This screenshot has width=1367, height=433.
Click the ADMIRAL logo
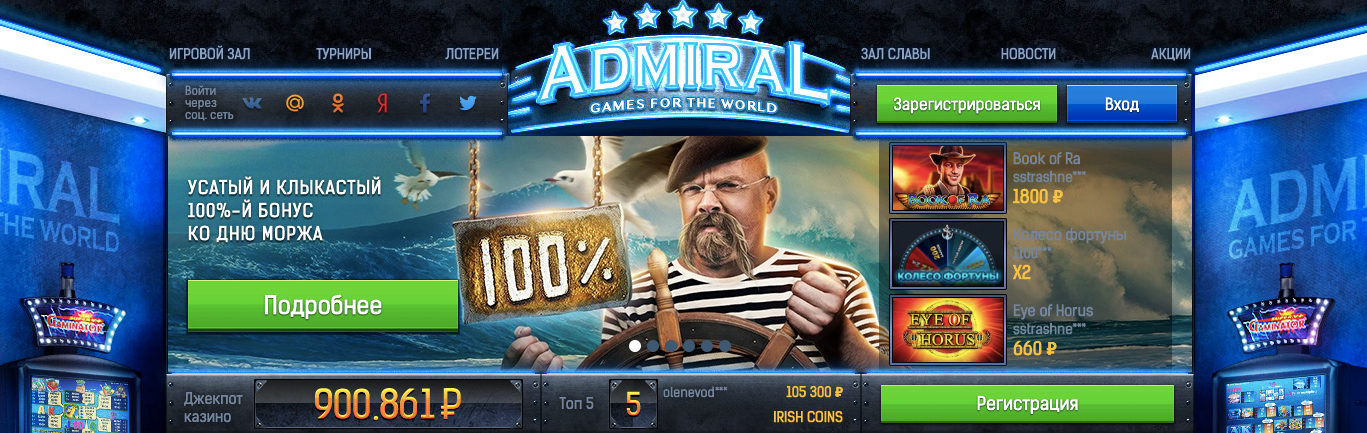(682, 72)
